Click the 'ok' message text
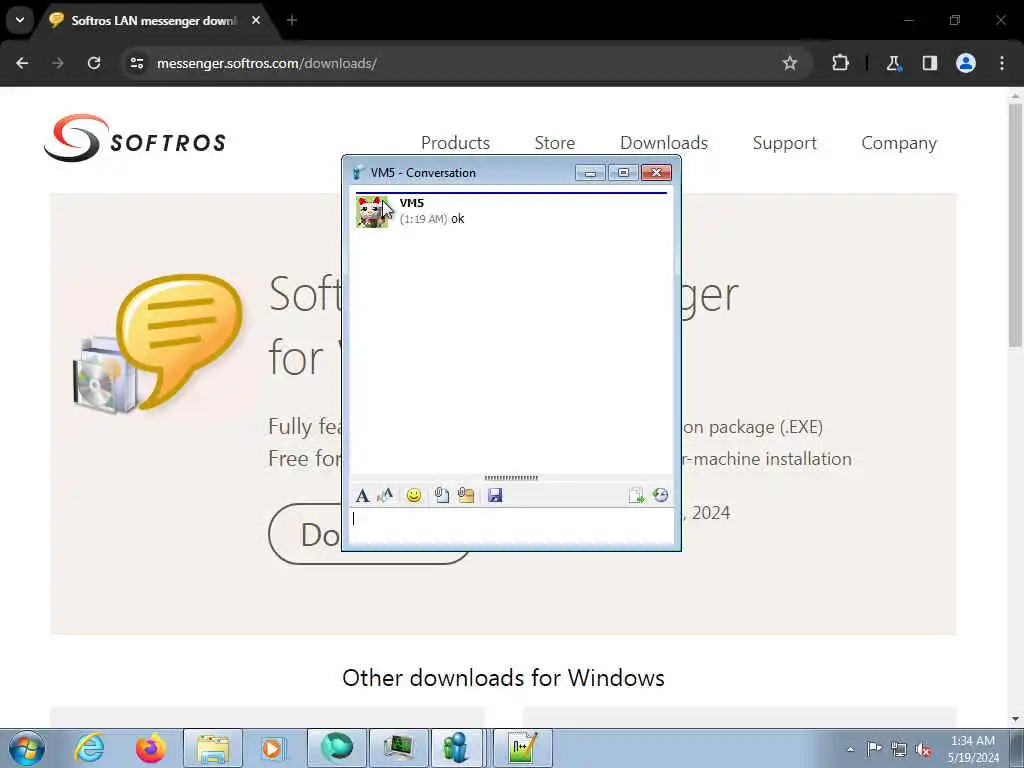Screen dimensions: 1024x768 point(458,219)
